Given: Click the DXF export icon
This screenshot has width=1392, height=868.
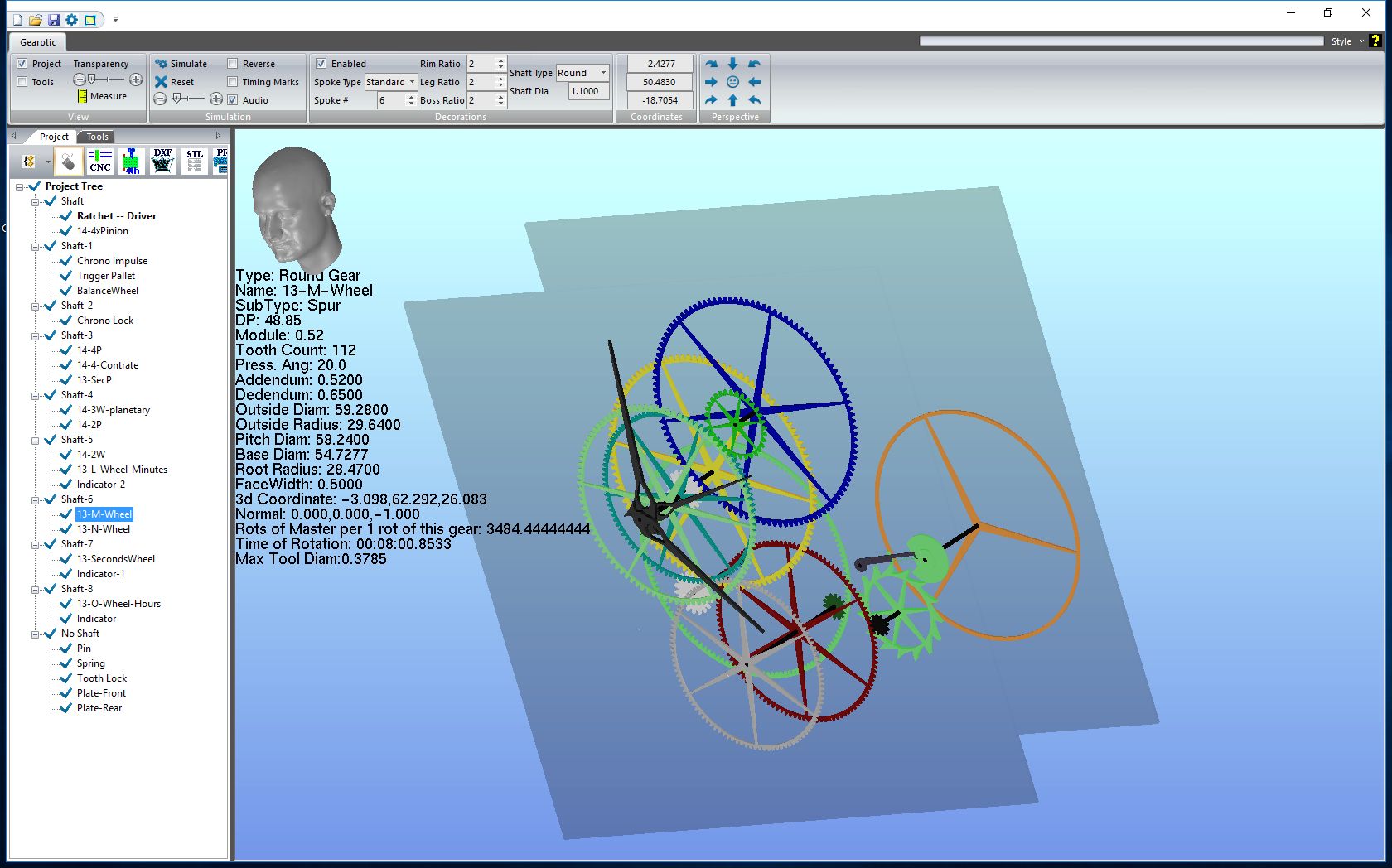Looking at the screenshot, I should 162,161.
